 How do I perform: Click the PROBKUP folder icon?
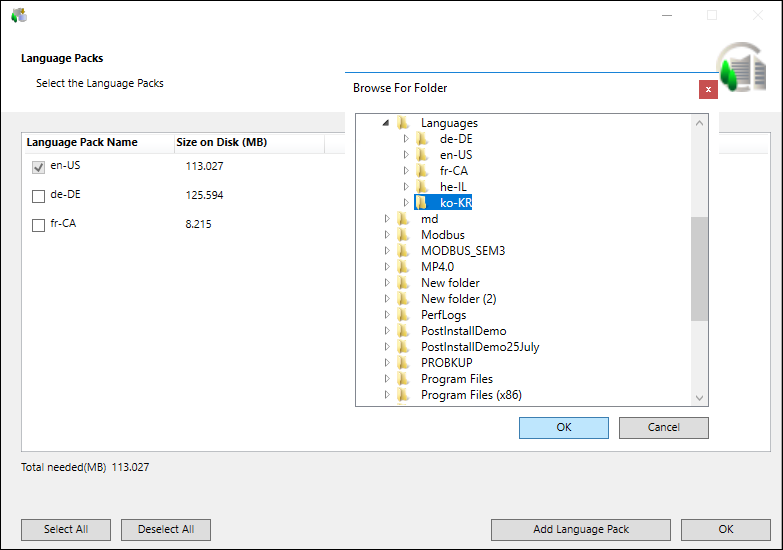(x=403, y=363)
